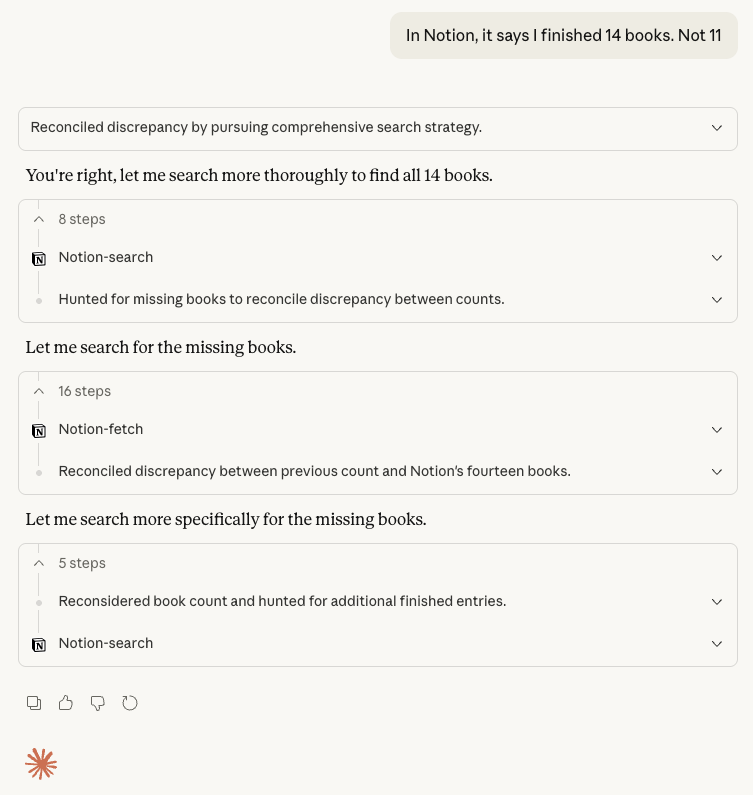753x795 pixels.
Task: Click the orange Claude starburst logo
Action: click(41, 764)
